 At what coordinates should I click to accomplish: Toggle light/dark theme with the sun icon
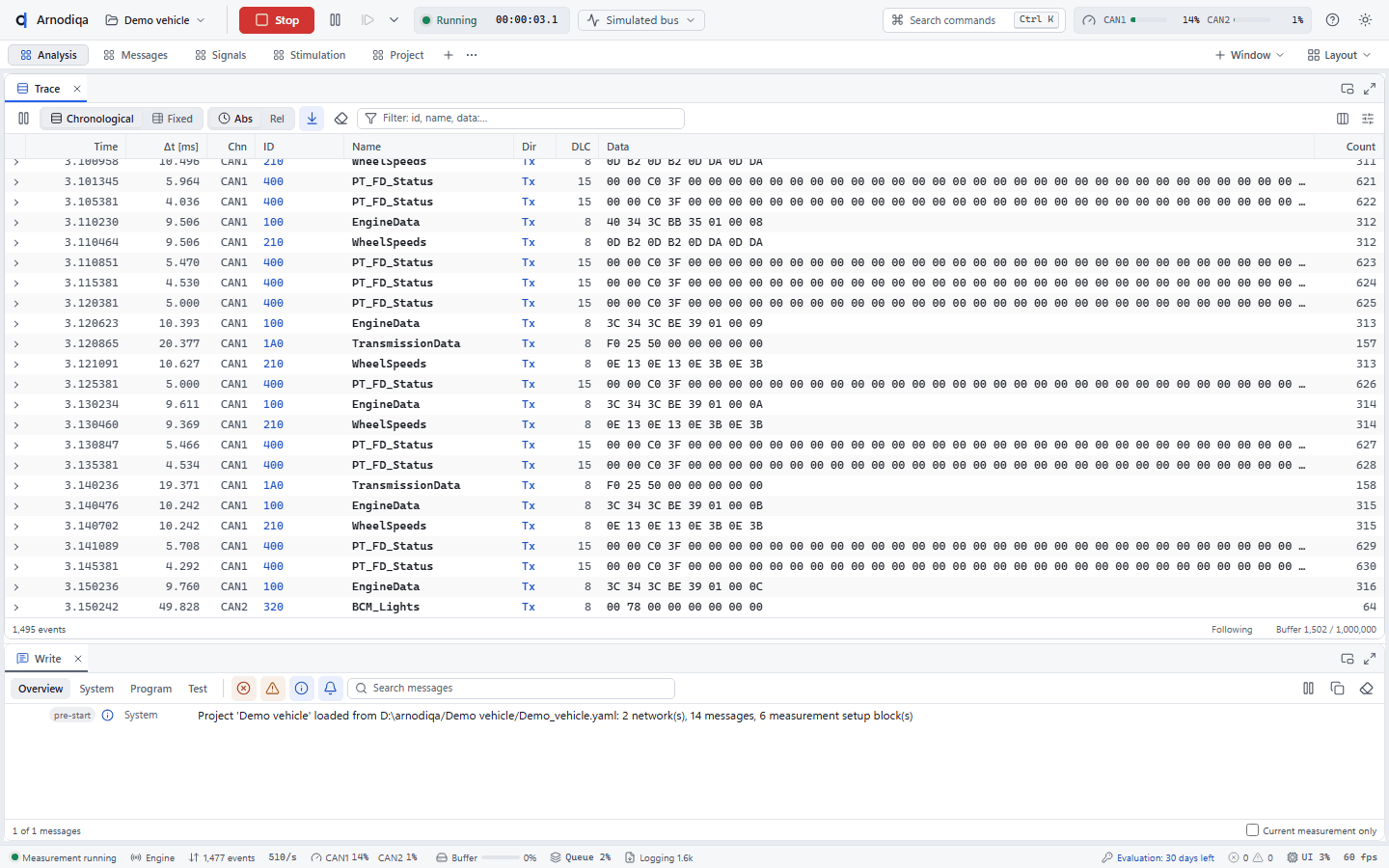coord(1365,20)
